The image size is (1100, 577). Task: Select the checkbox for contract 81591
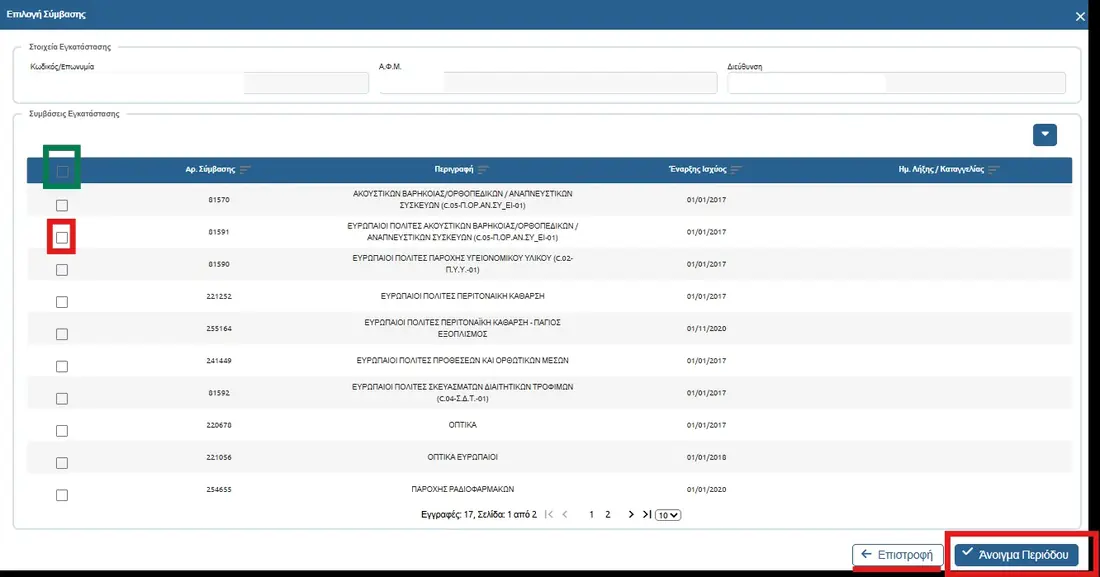pos(62,237)
